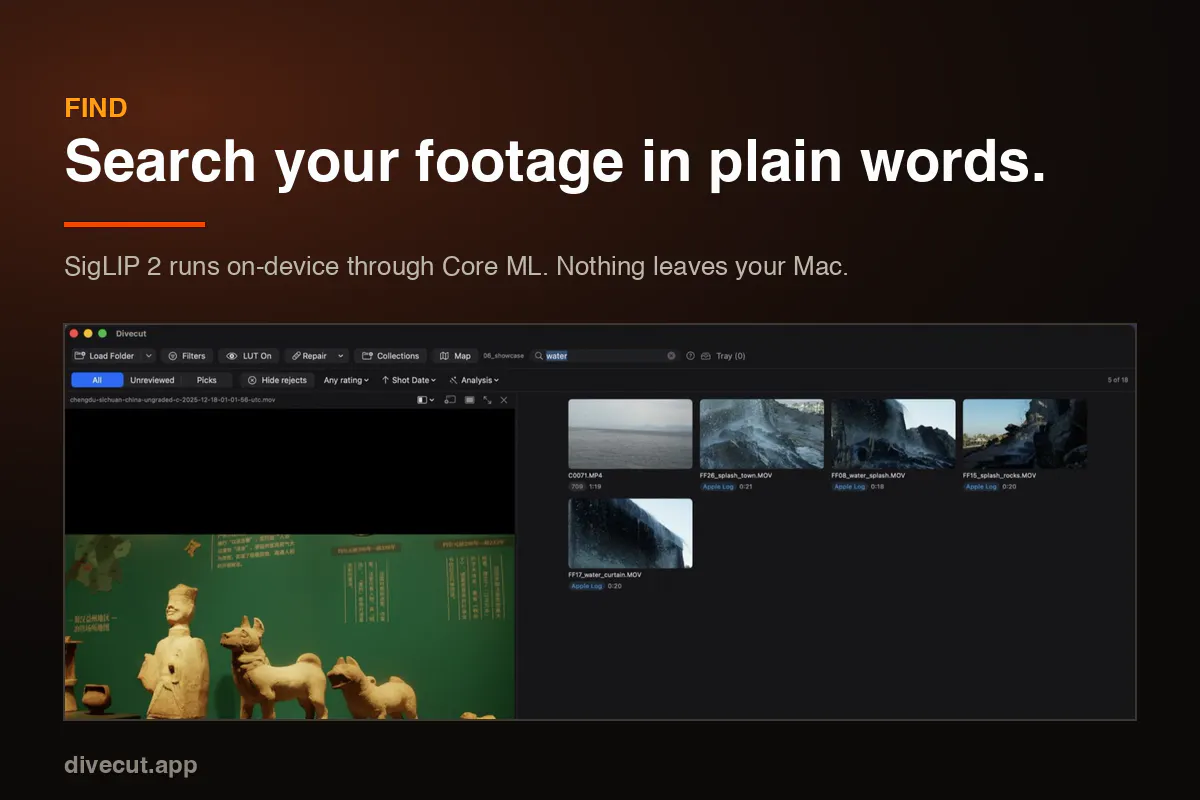Click the video preview of clay figurines
Image resolution: width=1200 pixels, height=800 pixels.
pos(290,626)
